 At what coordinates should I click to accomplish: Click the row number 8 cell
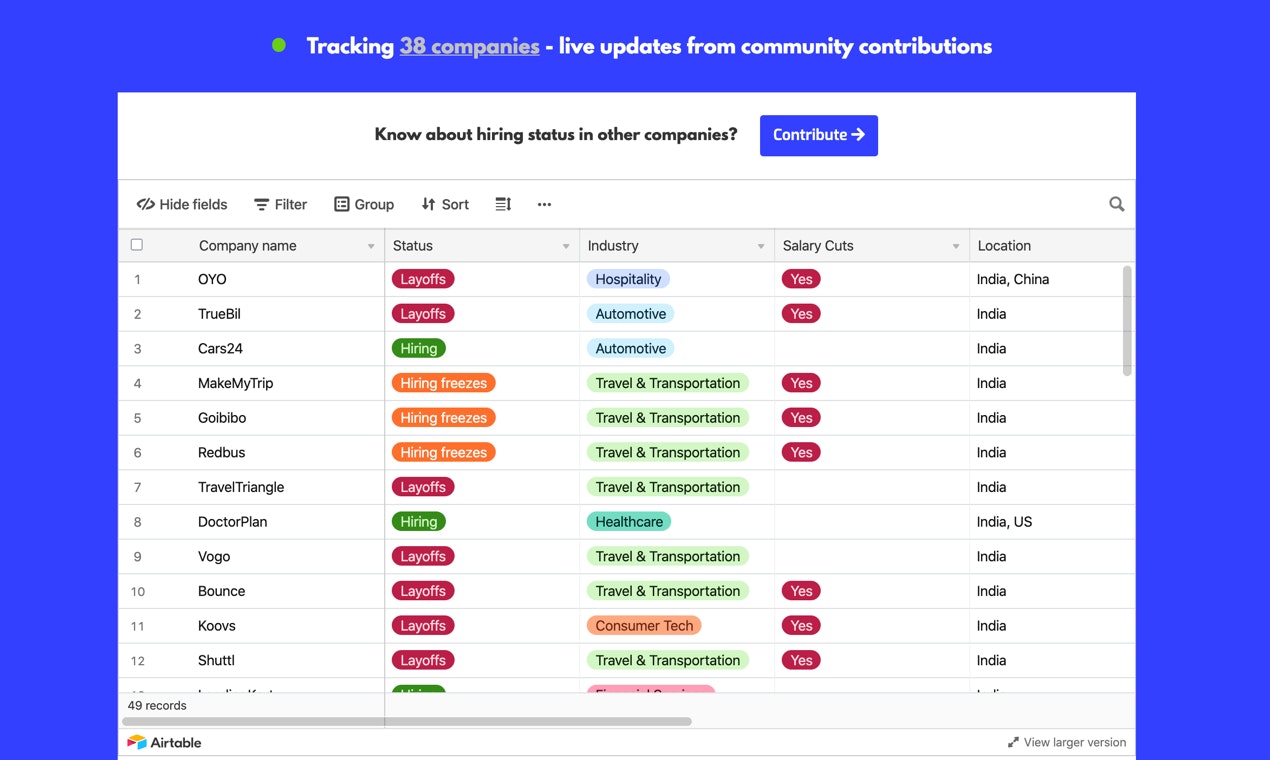coord(137,522)
